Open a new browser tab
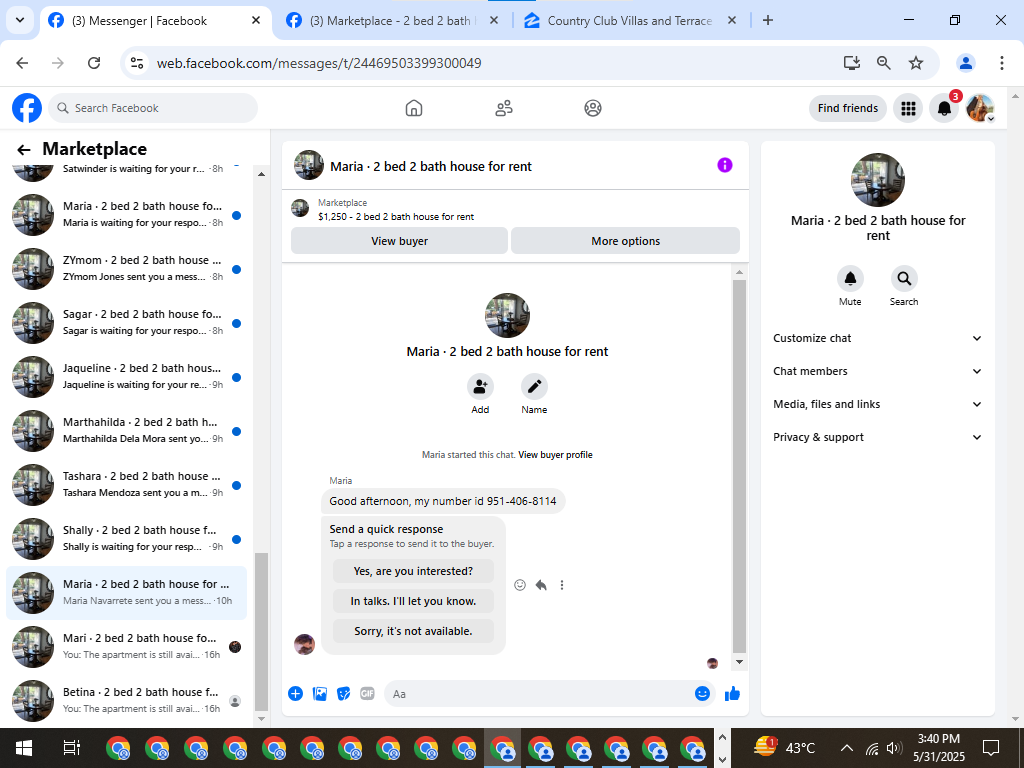This screenshot has height=768, width=1024. click(x=768, y=20)
